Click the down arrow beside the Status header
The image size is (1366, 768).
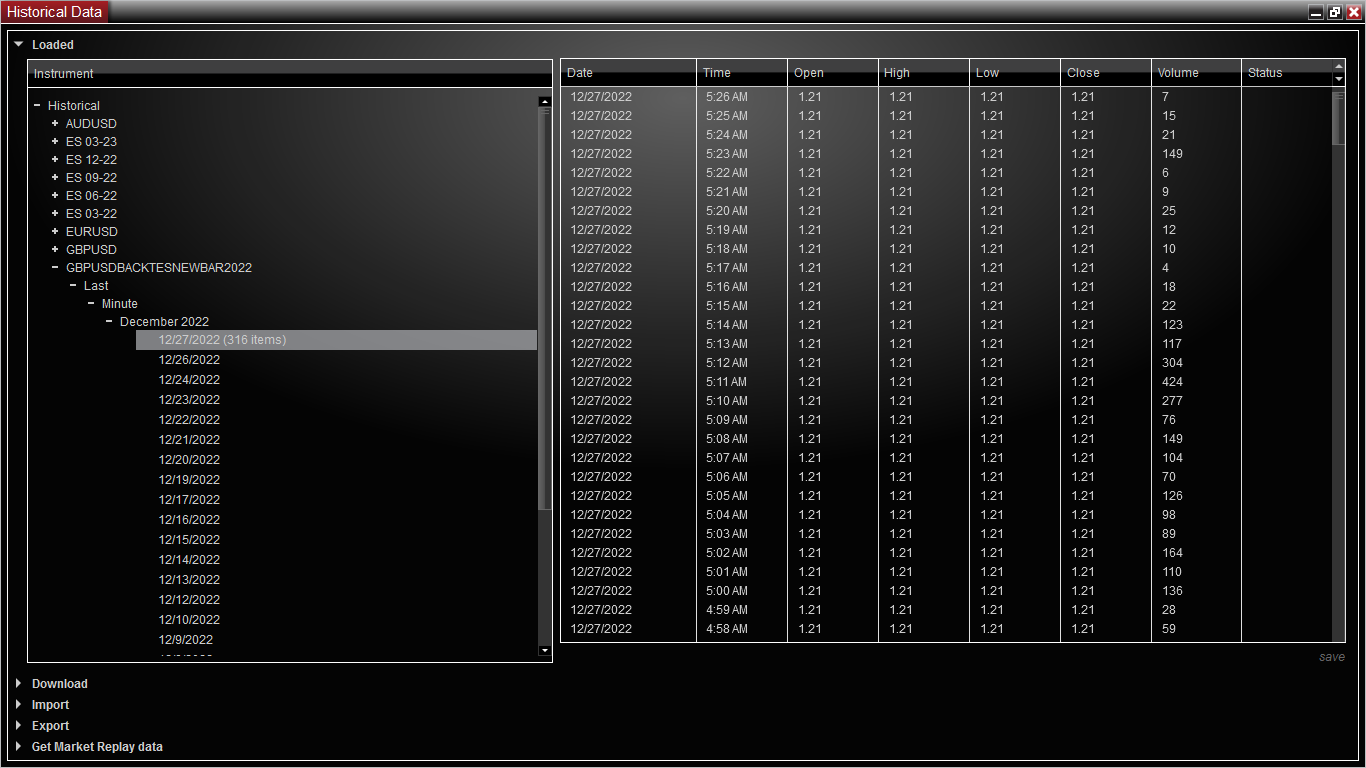[x=1339, y=79]
